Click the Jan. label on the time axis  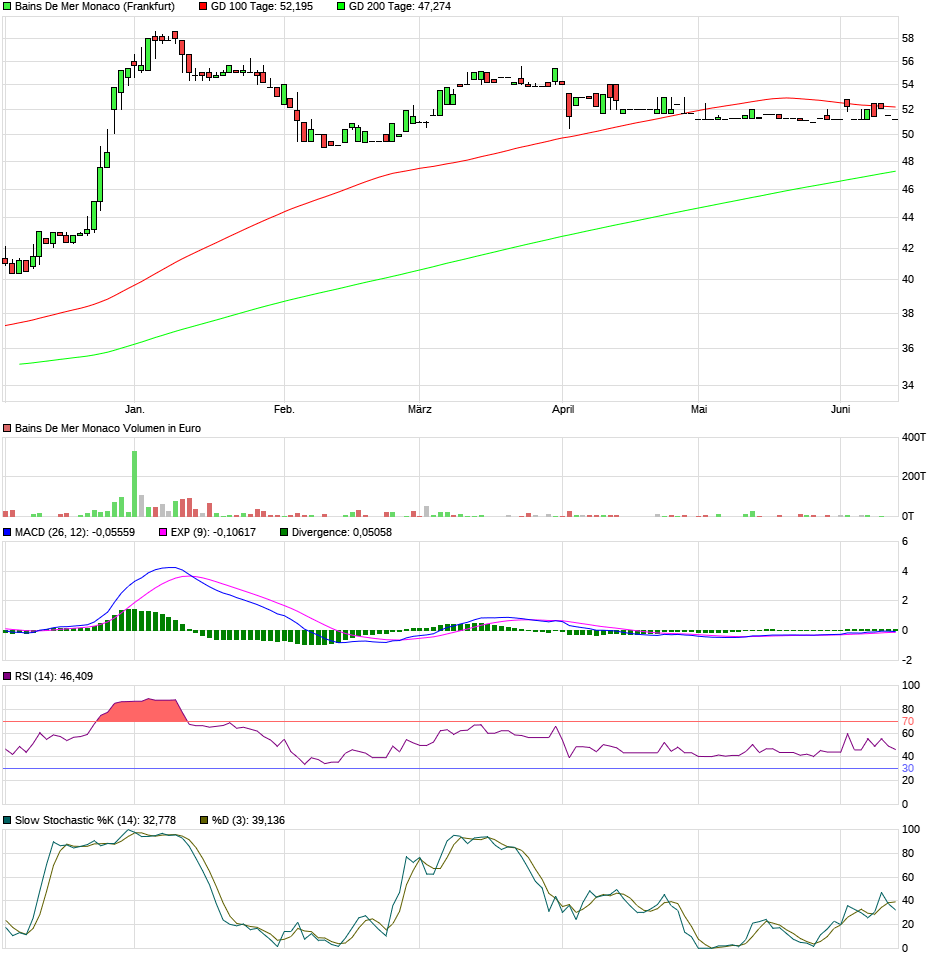click(134, 409)
